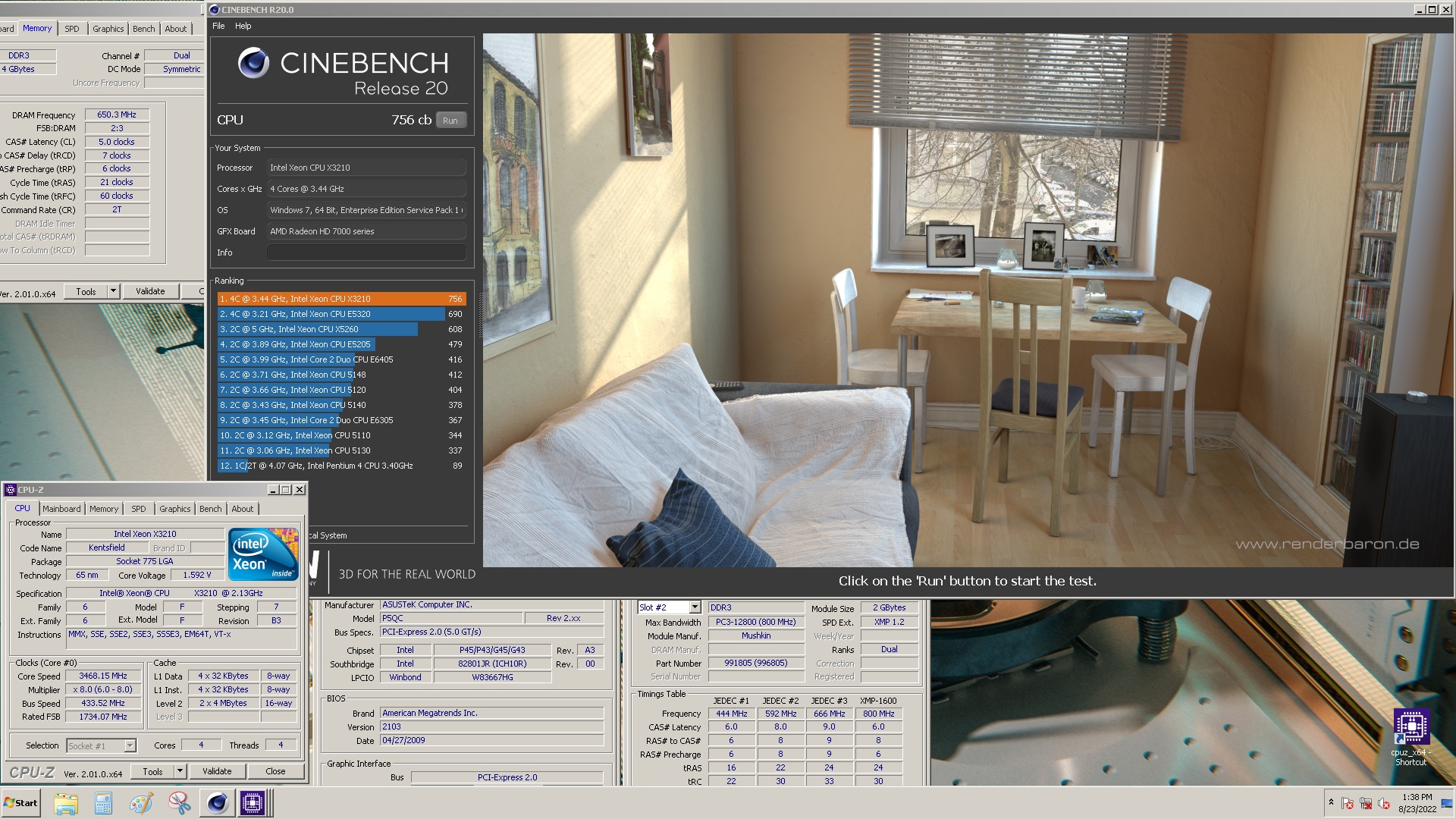Click the XMP-1600 frequency 800 MHz cell
The width and height of the screenshot is (1456, 819).
[878, 714]
